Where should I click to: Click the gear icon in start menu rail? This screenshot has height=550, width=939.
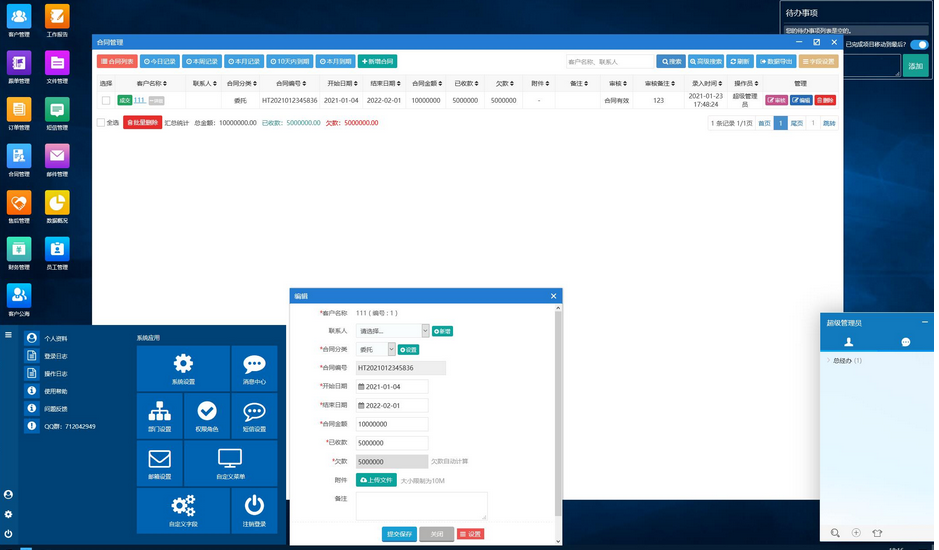(8, 514)
